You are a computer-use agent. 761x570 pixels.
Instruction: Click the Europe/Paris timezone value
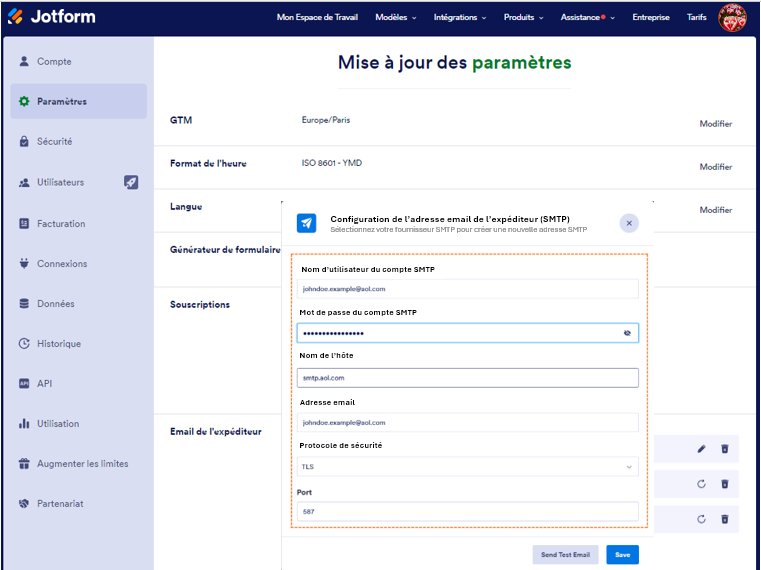tap(326, 120)
